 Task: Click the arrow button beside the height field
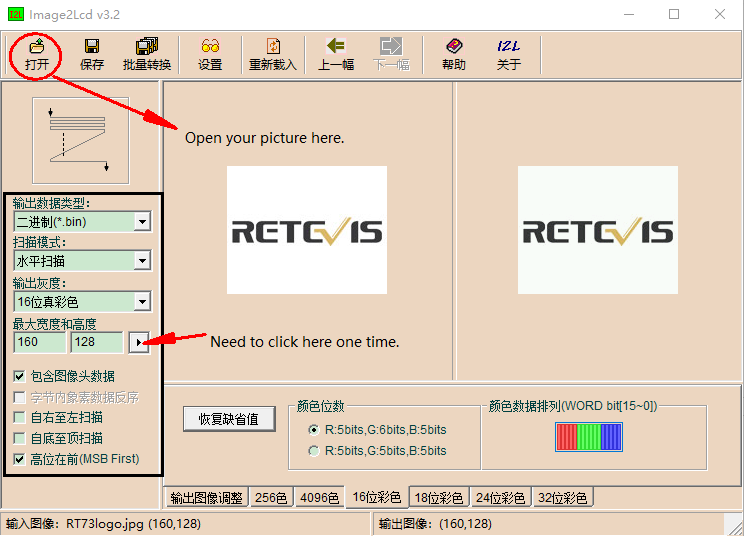[x=139, y=343]
